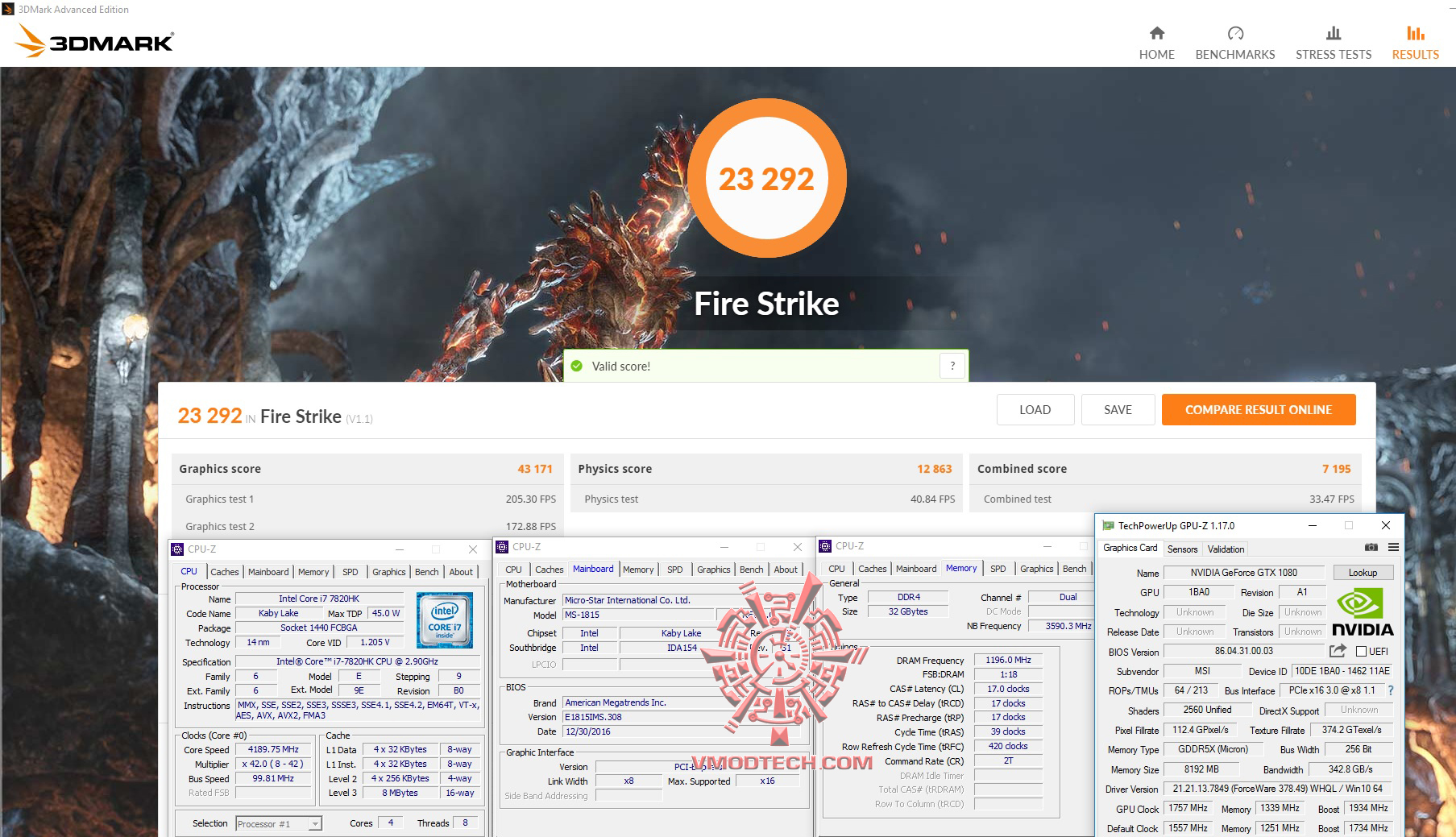Toggle the UEFI checkbox in GPU-Z
The image size is (1456, 837).
point(1361,652)
